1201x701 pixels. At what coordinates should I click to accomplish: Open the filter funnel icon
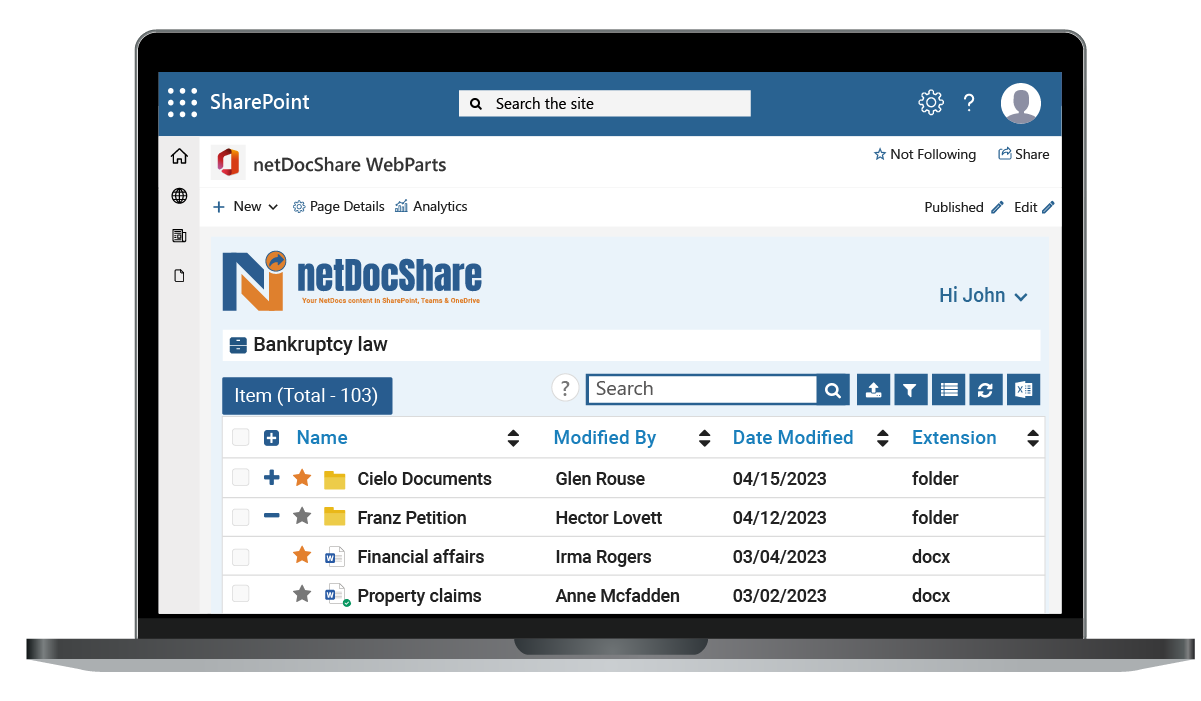[909, 390]
